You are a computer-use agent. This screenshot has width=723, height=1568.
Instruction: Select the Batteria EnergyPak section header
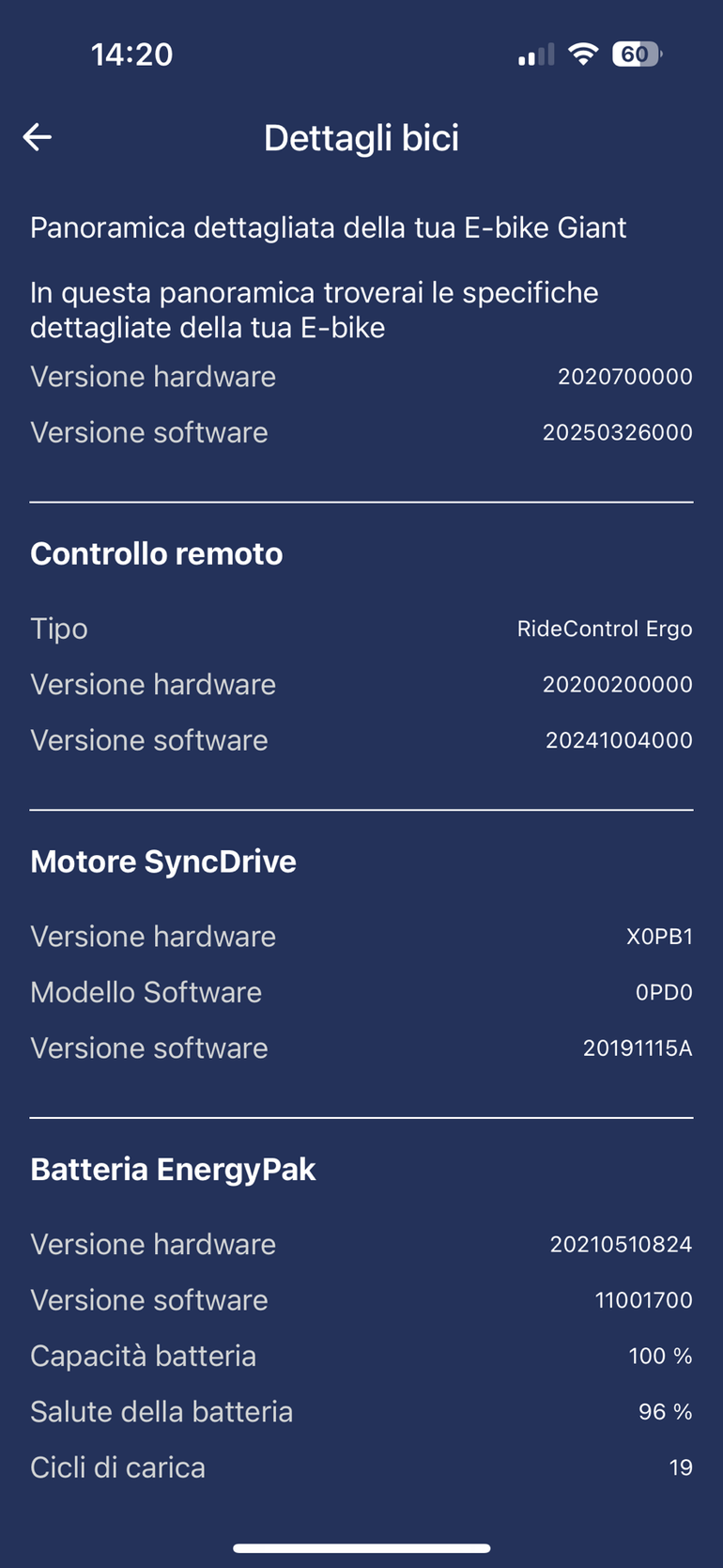point(173,1170)
